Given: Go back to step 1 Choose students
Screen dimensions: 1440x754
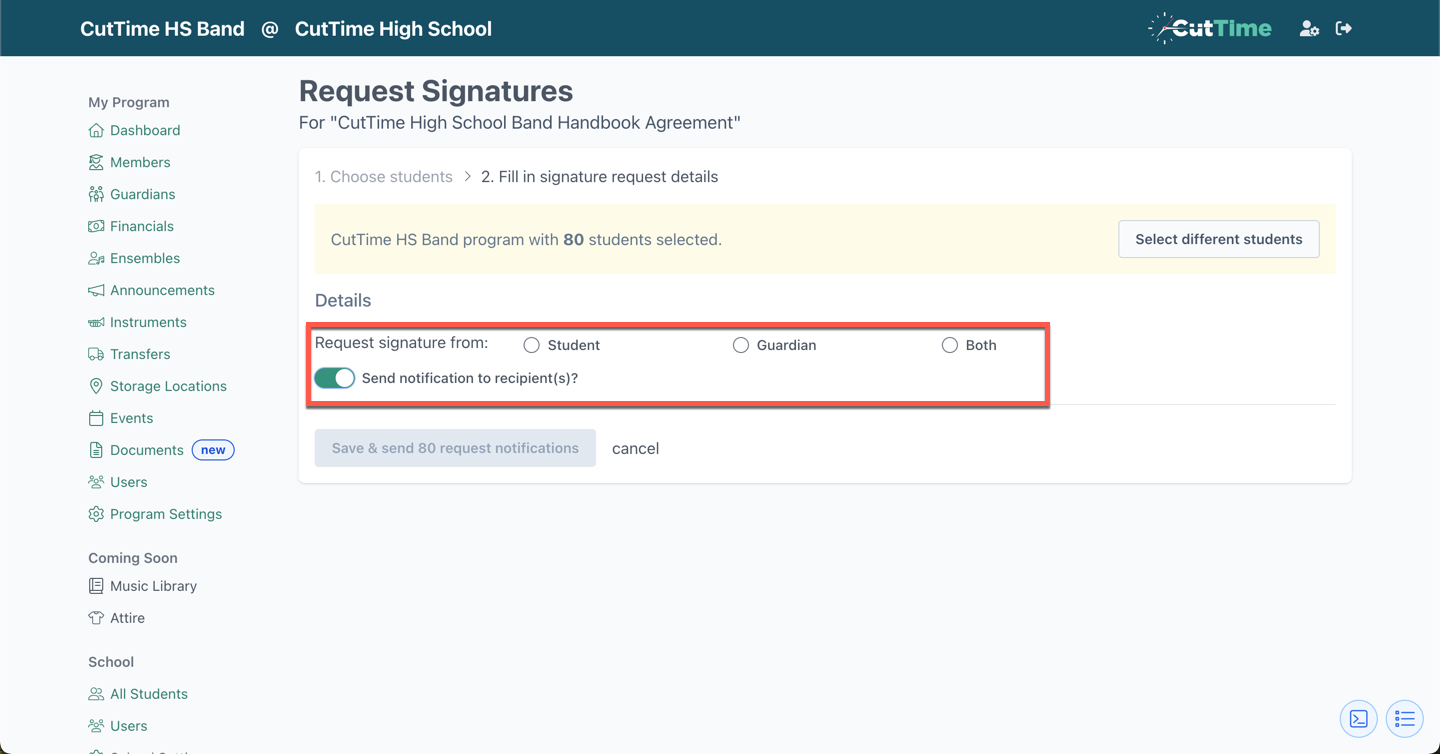Looking at the screenshot, I should pos(384,176).
